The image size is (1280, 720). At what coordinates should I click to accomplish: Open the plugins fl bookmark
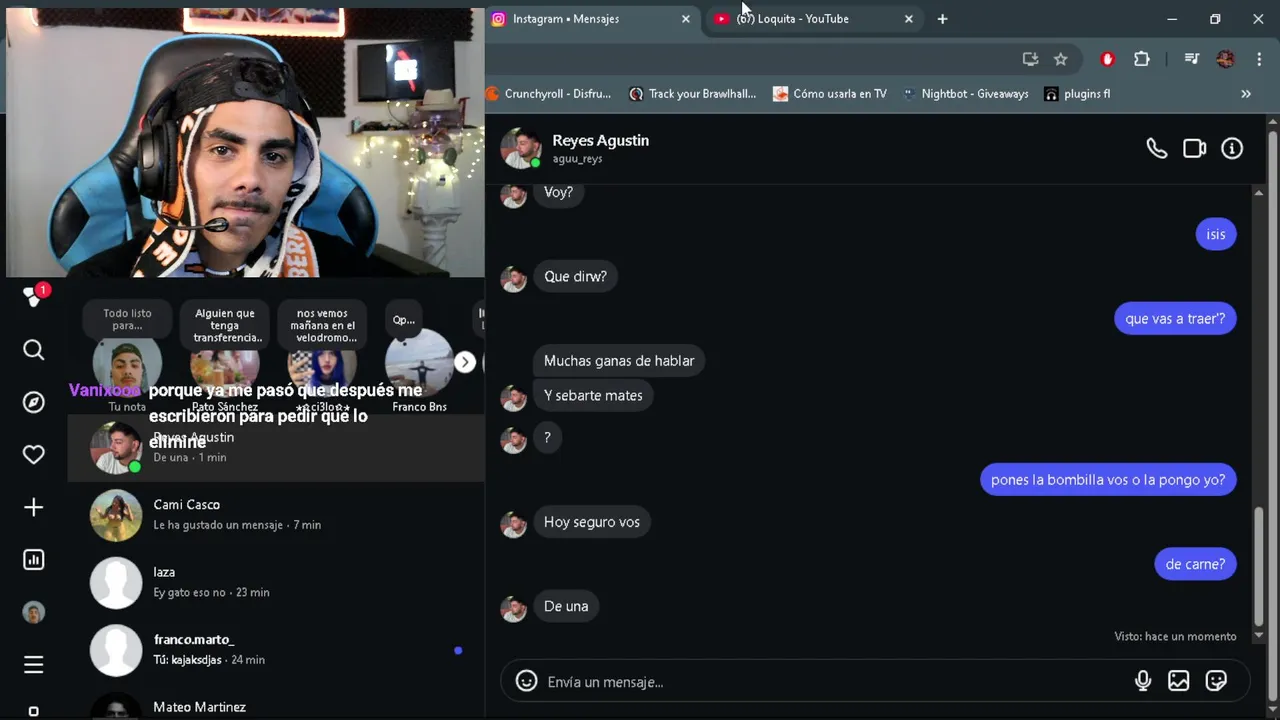(x=1077, y=94)
